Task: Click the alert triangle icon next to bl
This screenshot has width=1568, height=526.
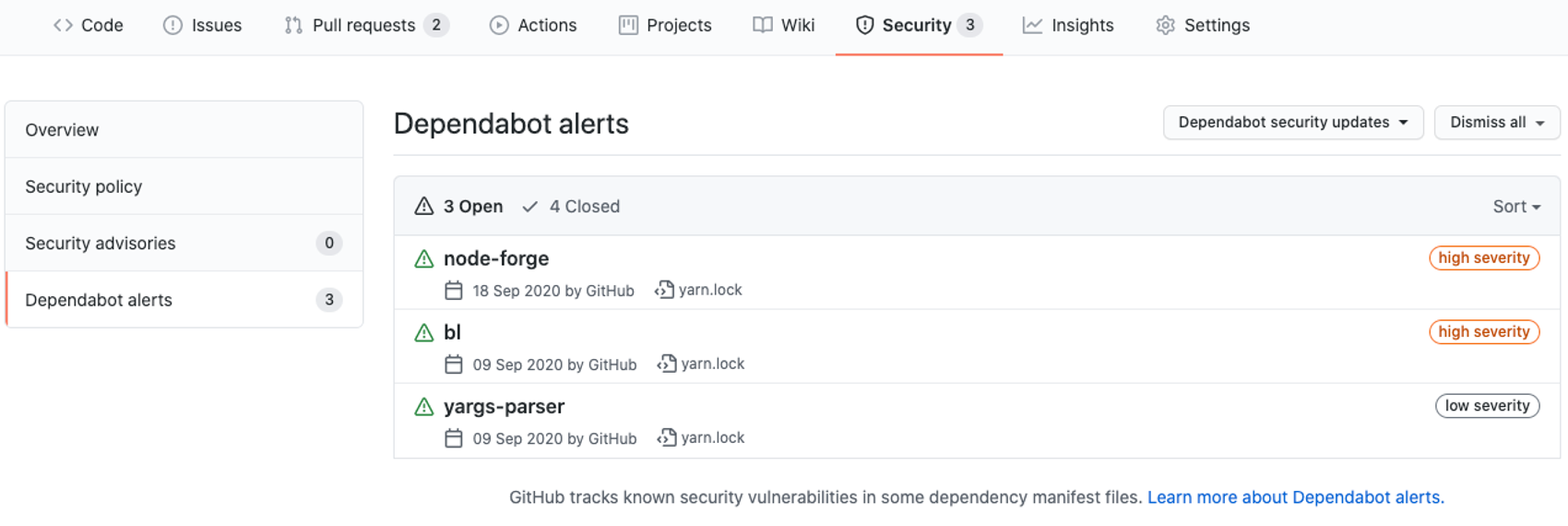Action: pos(424,333)
